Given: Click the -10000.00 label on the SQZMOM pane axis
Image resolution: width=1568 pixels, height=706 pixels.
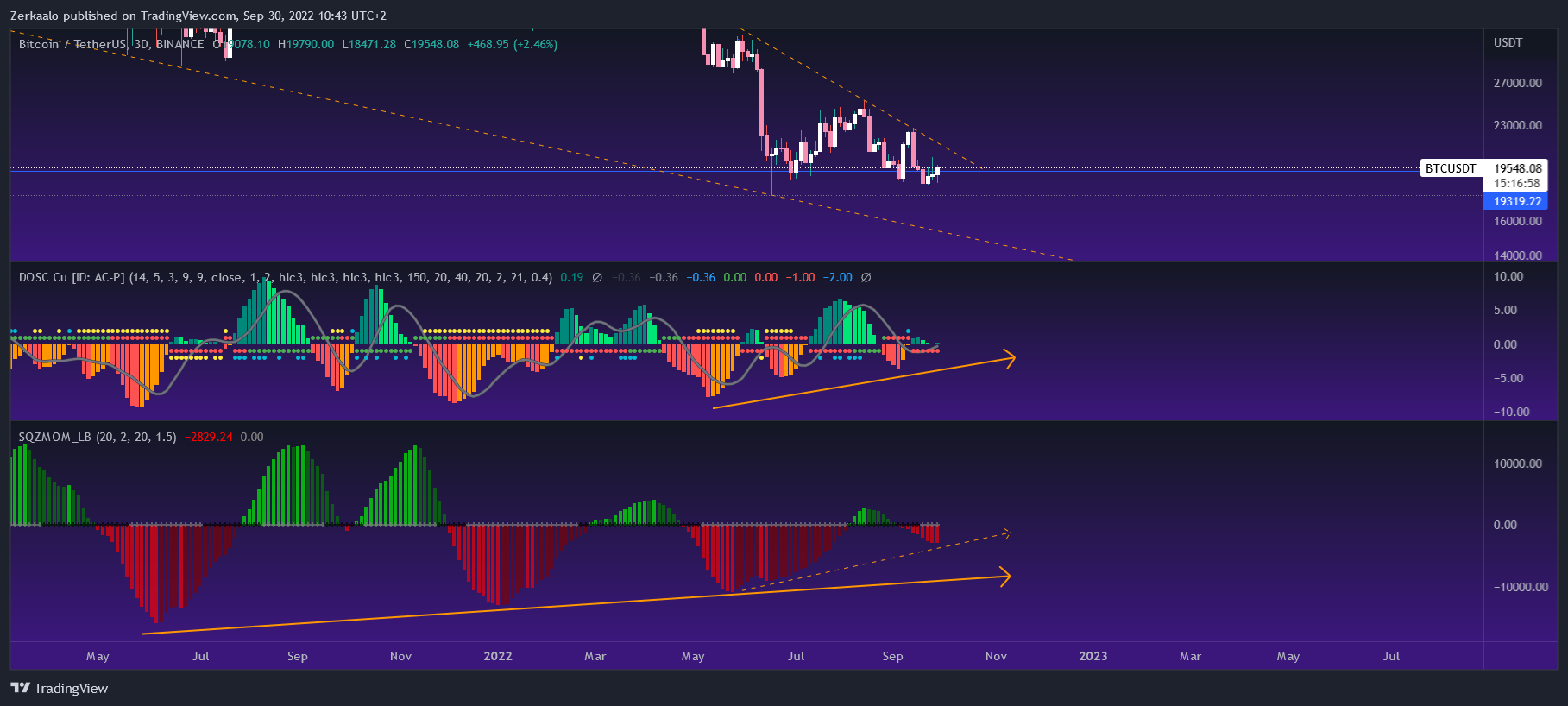Looking at the screenshot, I should [1521, 587].
